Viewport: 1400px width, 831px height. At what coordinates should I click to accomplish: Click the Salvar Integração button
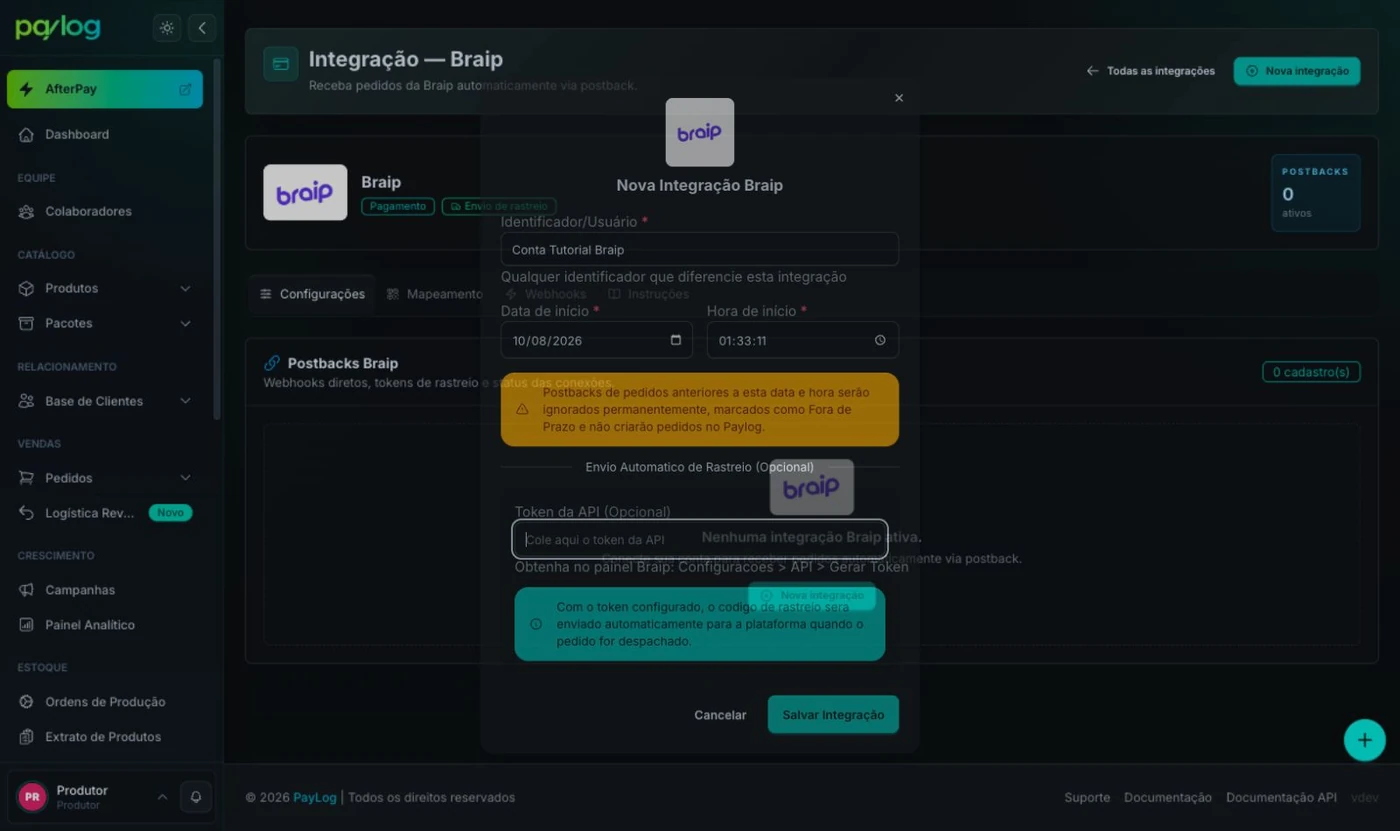pyautogui.click(x=833, y=715)
